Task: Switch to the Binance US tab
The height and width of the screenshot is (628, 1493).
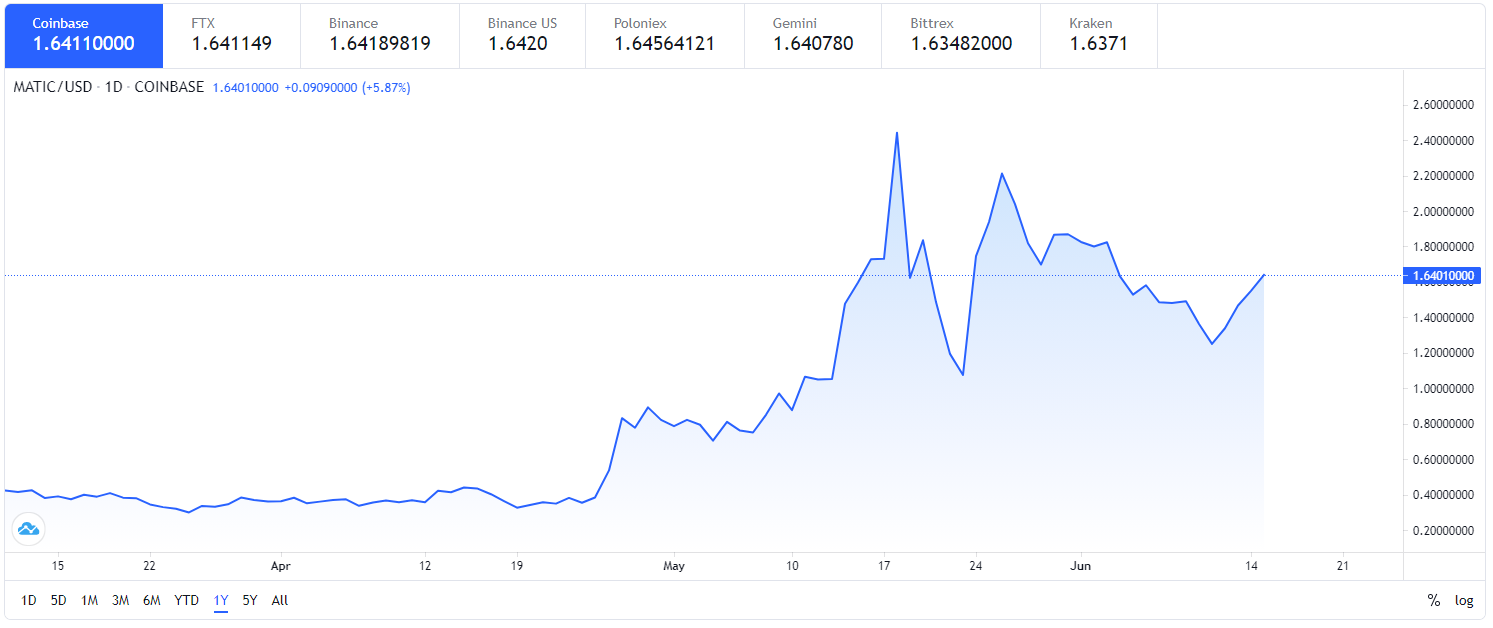Action: (523, 35)
